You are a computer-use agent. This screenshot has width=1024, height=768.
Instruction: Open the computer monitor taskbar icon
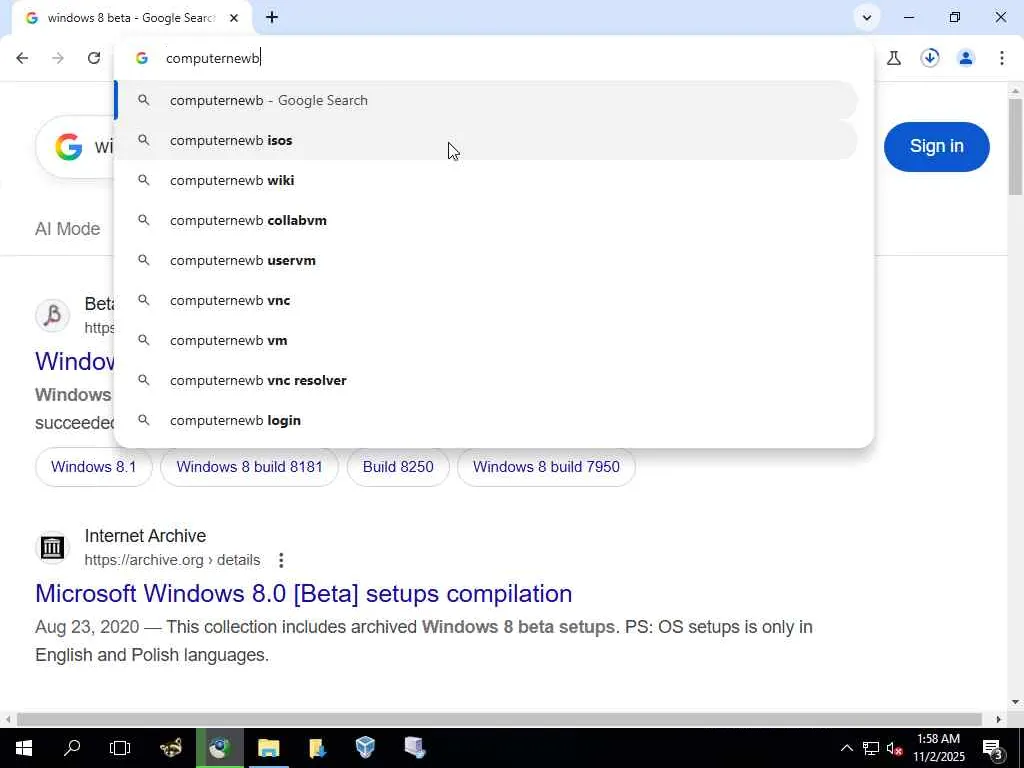[x=415, y=748]
